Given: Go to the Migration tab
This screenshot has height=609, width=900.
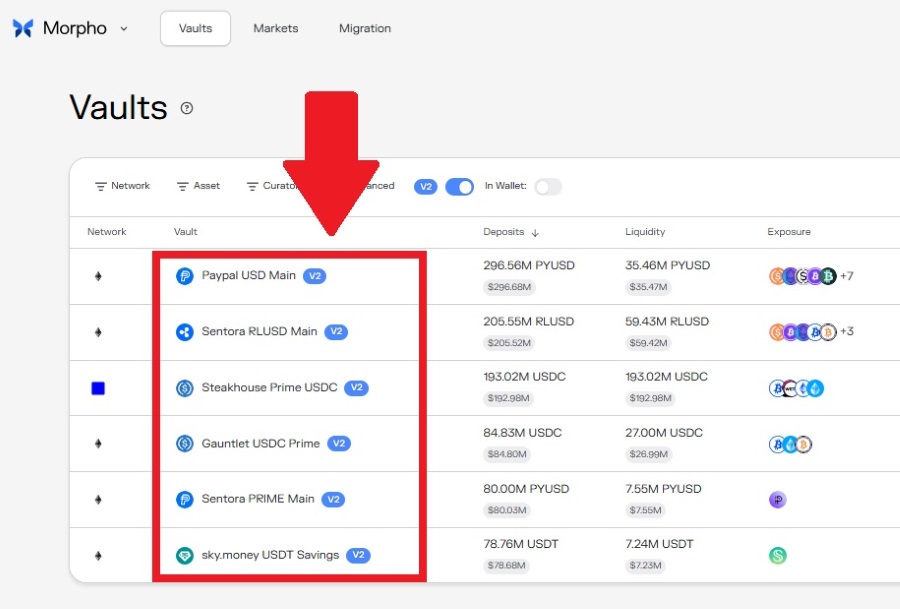Looking at the screenshot, I should pyautogui.click(x=364, y=28).
